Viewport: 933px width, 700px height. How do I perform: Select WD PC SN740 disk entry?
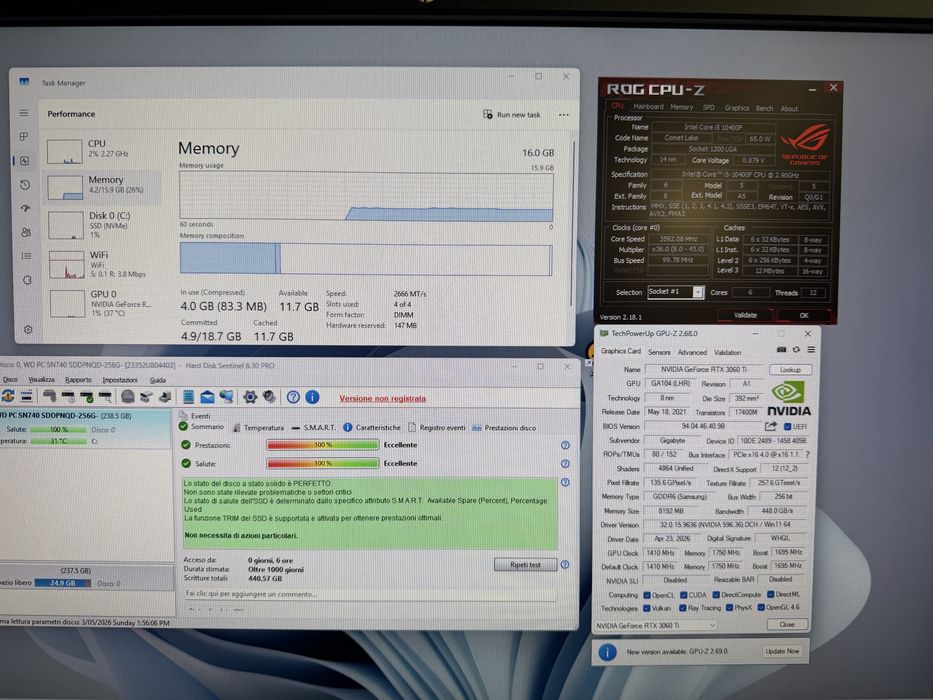pyautogui.click(x=86, y=428)
